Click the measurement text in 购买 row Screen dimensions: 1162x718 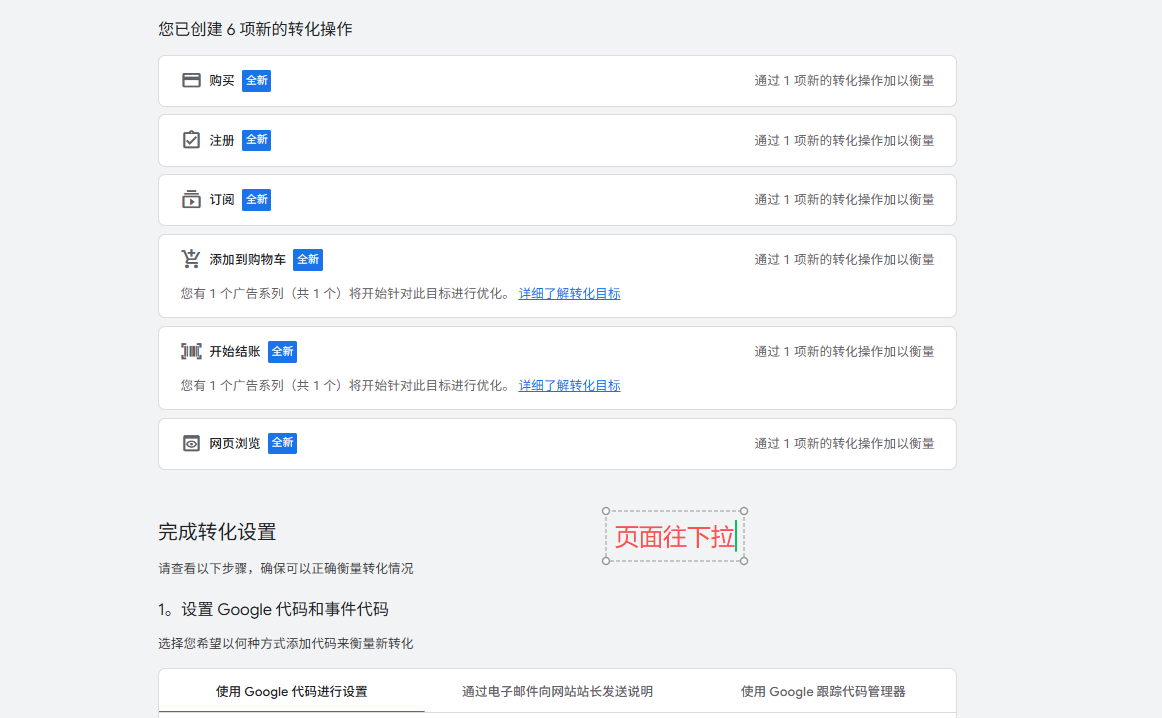[844, 81]
